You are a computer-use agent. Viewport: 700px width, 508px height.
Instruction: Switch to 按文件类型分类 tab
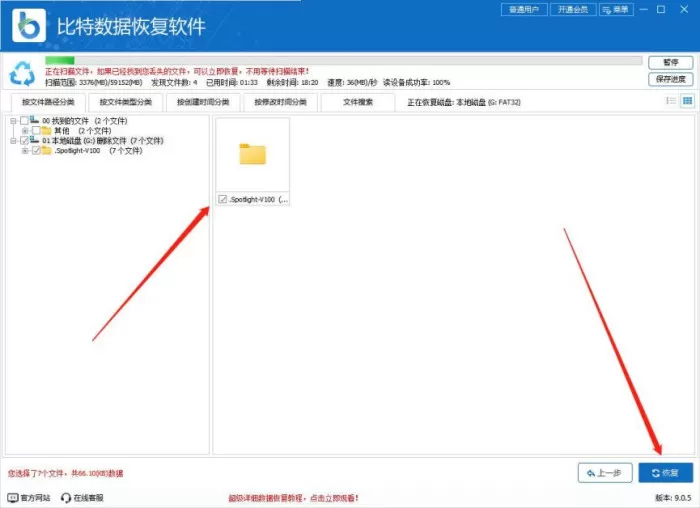(x=125, y=102)
